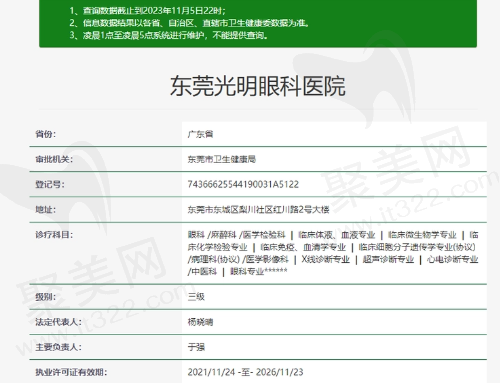Select the address 东莞市东城区梨川社区红川路2号大楼
Image resolution: width=500 pixels, height=383 pixels.
258,210
